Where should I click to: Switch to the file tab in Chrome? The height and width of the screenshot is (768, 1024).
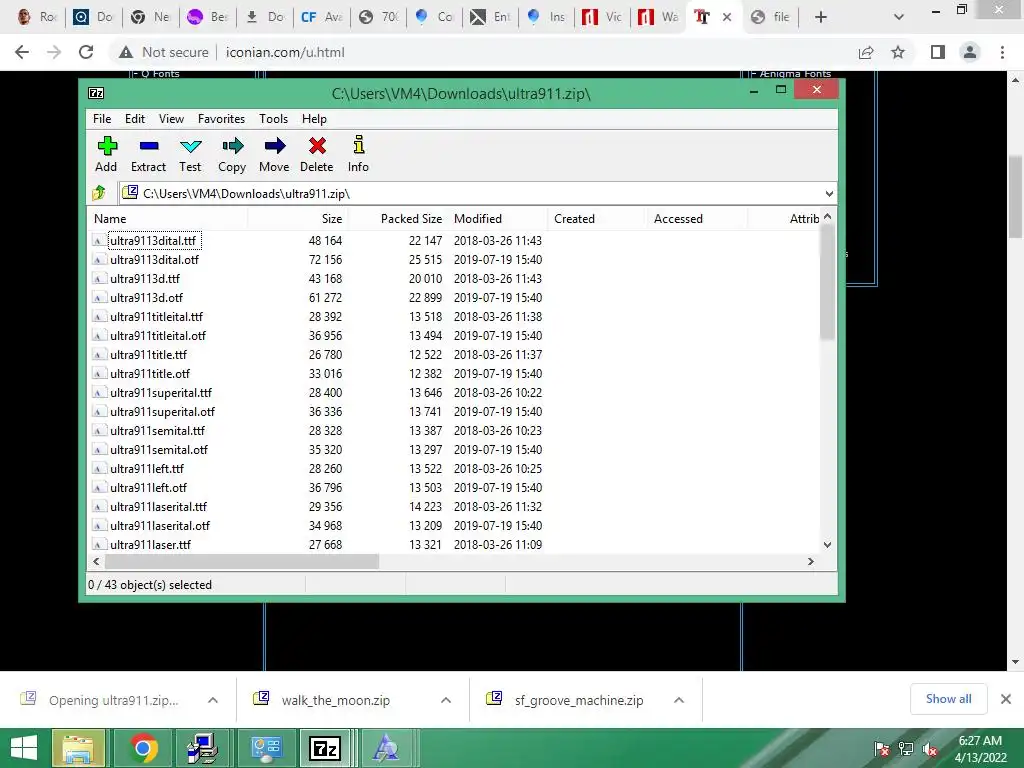point(771,17)
